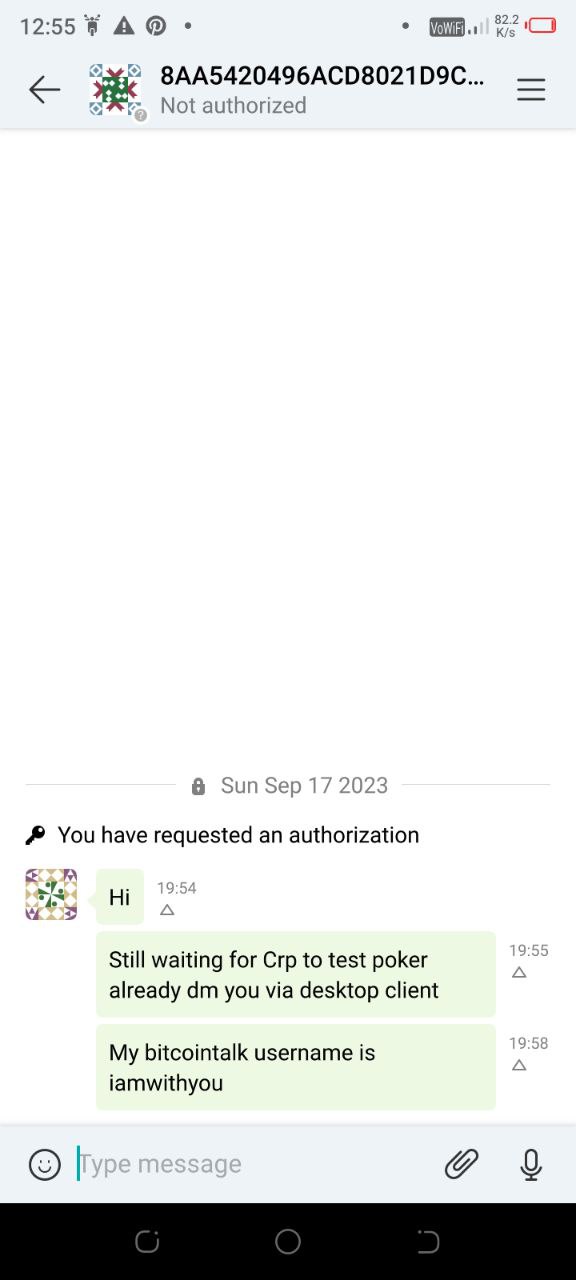Tap delivery status triangle under 19:58
Viewport: 576px width, 1280px height.
[x=519, y=1065]
